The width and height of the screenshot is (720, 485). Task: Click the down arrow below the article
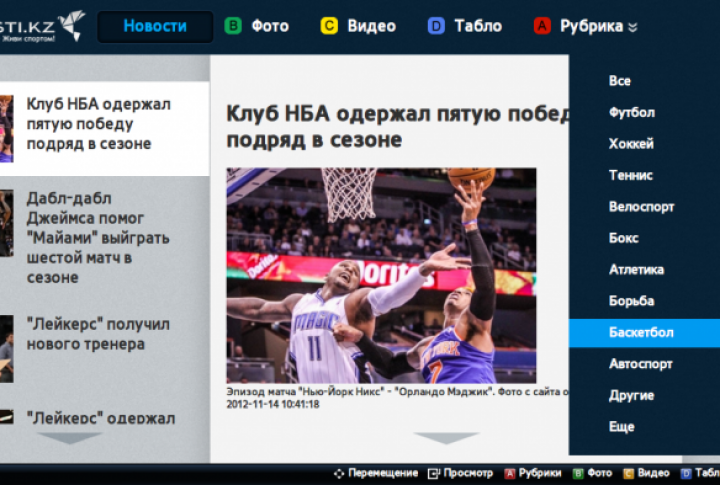pos(446,438)
